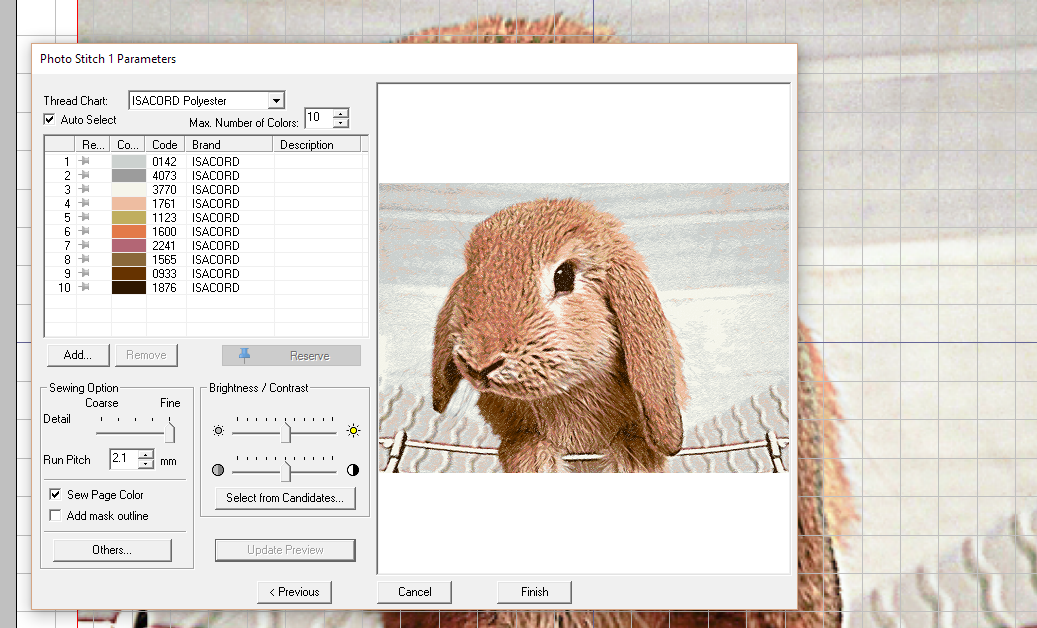Click the reserve pin for thread row 10
Screen dimensions: 1037x628
[x=85, y=287]
